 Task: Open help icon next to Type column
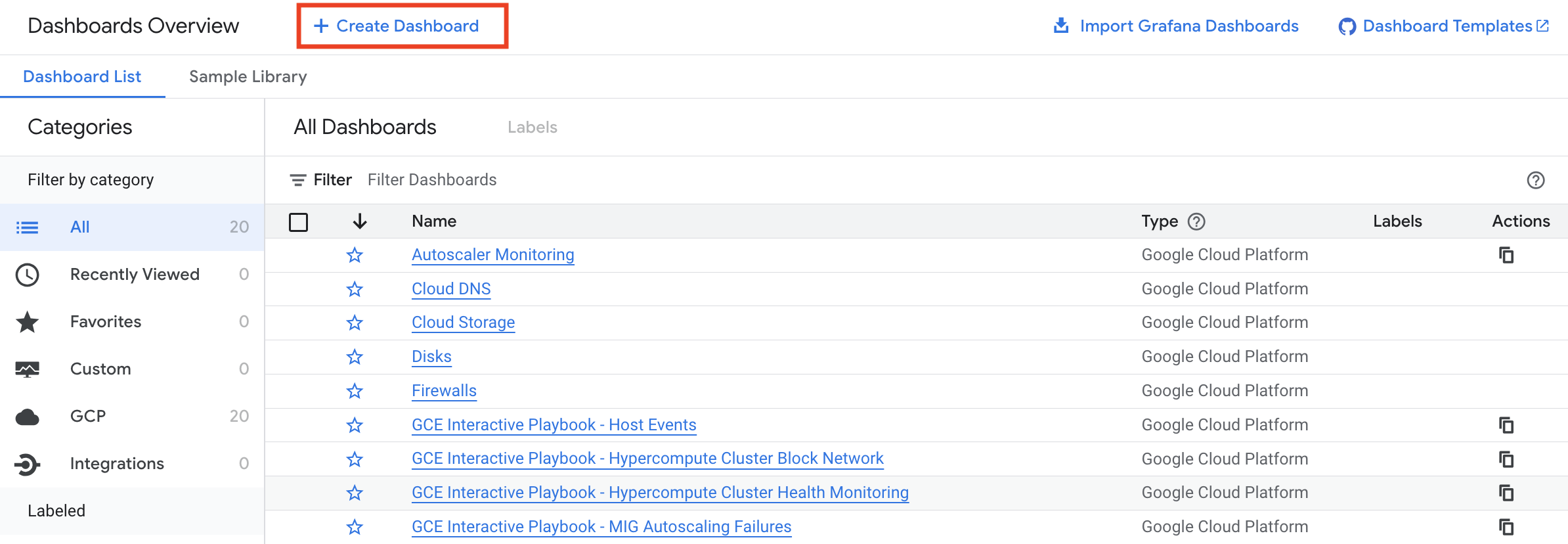pyautogui.click(x=1196, y=221)
